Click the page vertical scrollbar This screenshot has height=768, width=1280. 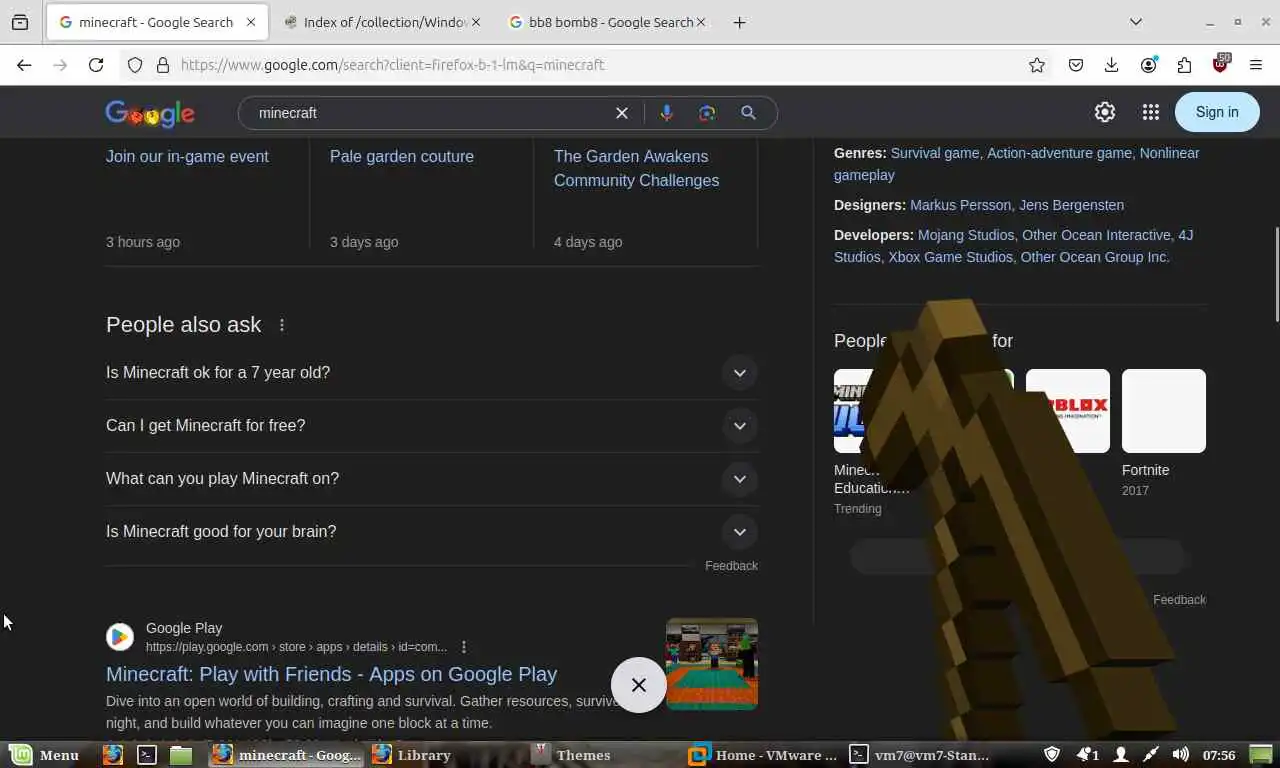tap(1275, 275)
